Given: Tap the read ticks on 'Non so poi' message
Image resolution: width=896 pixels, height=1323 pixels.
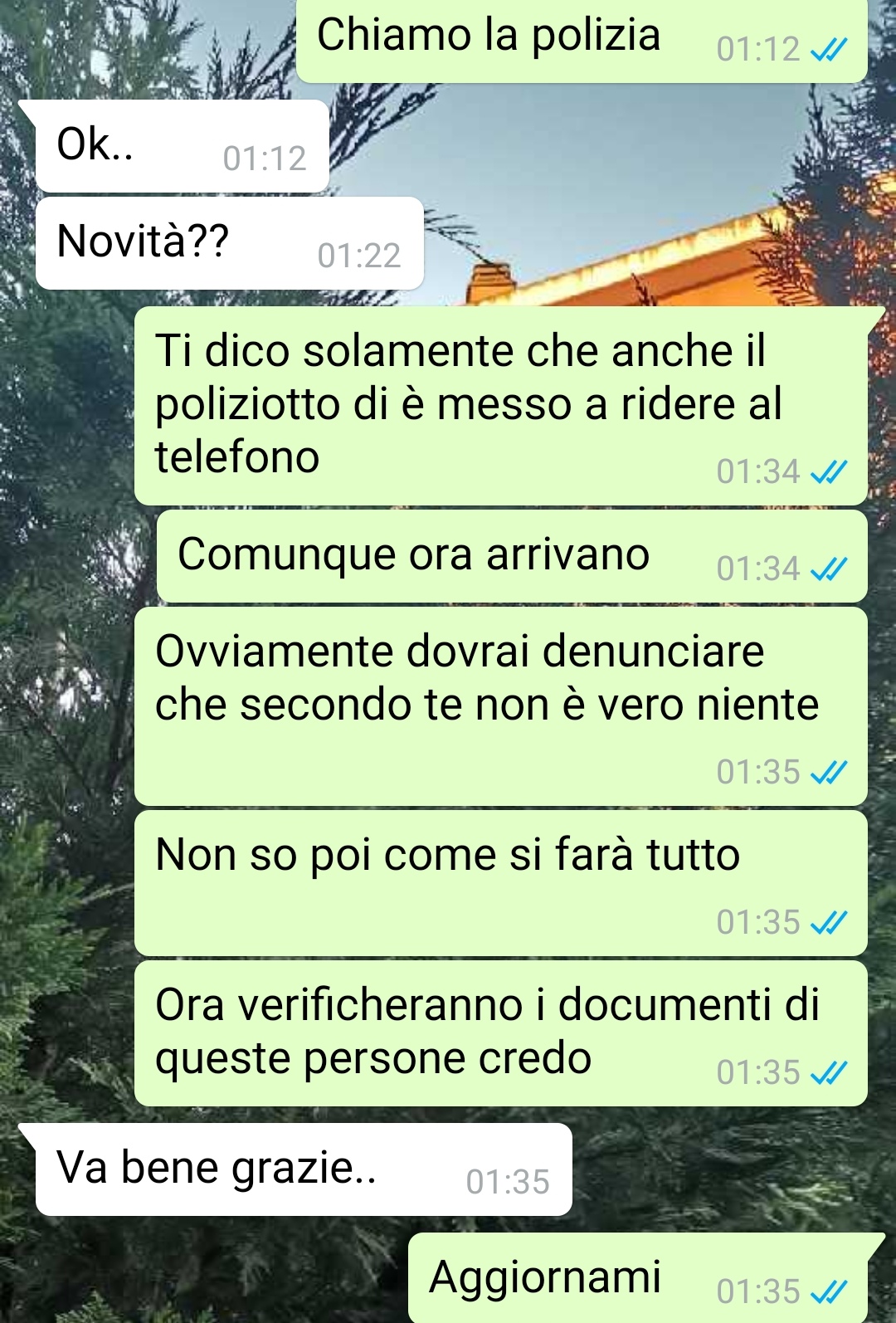Looking at the screenshot, I should tap(828, 923).
